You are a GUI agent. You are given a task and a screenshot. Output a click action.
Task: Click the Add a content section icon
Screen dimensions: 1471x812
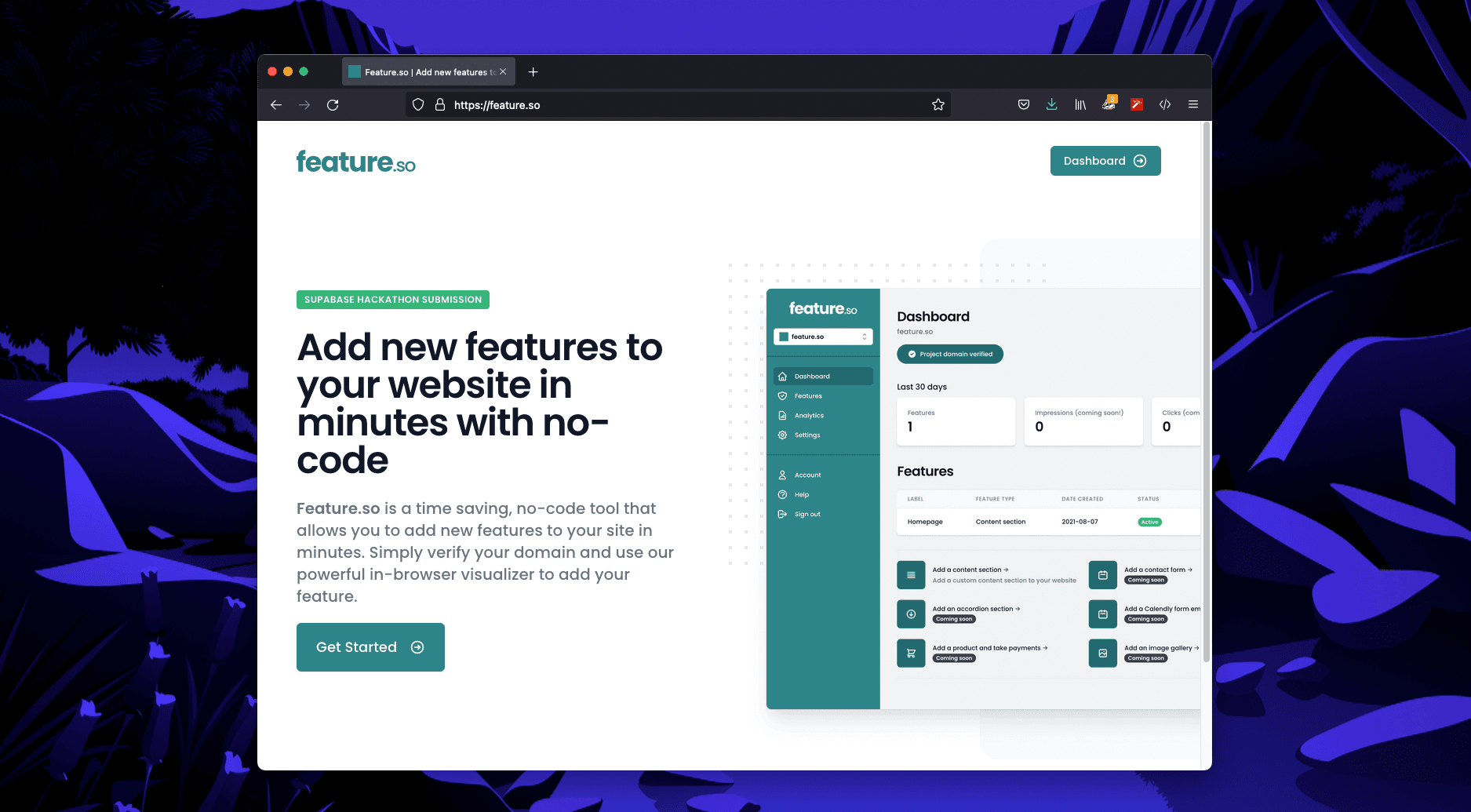911,575
